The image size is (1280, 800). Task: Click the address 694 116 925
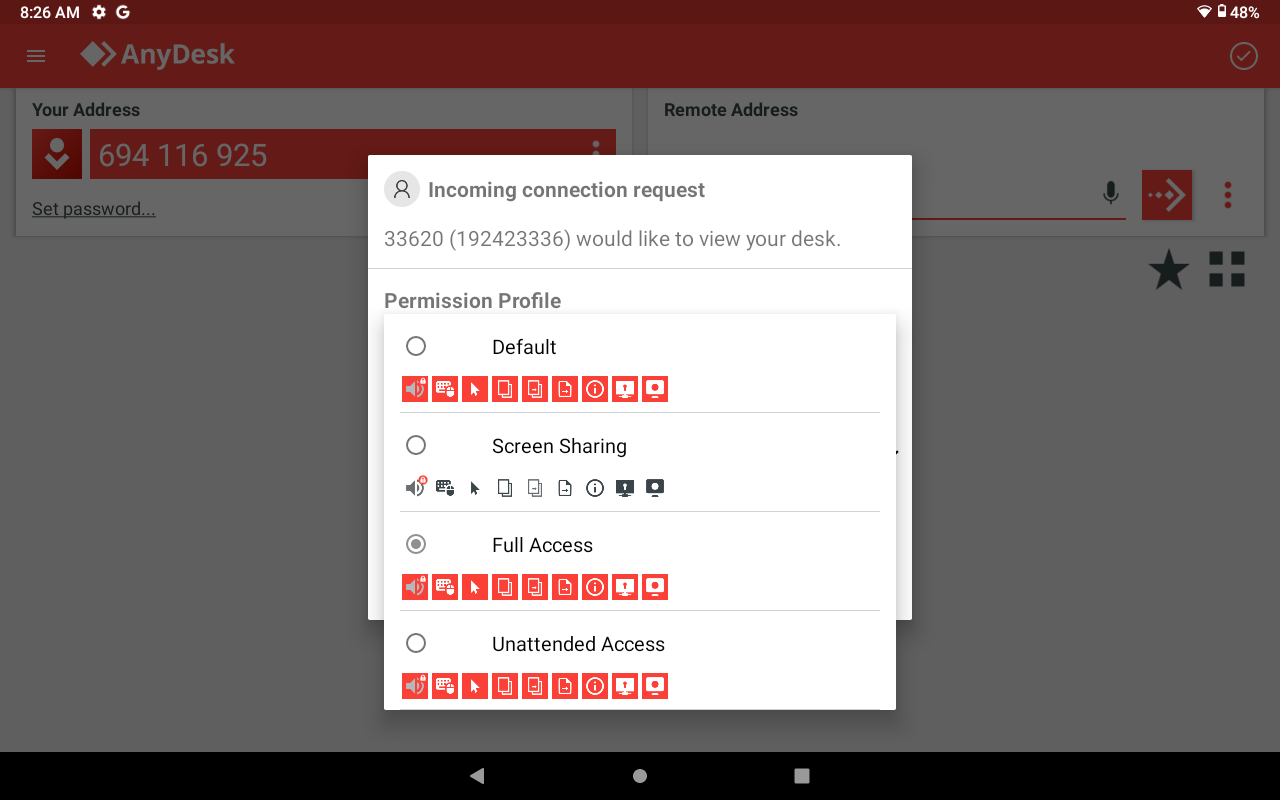point(183,155)
